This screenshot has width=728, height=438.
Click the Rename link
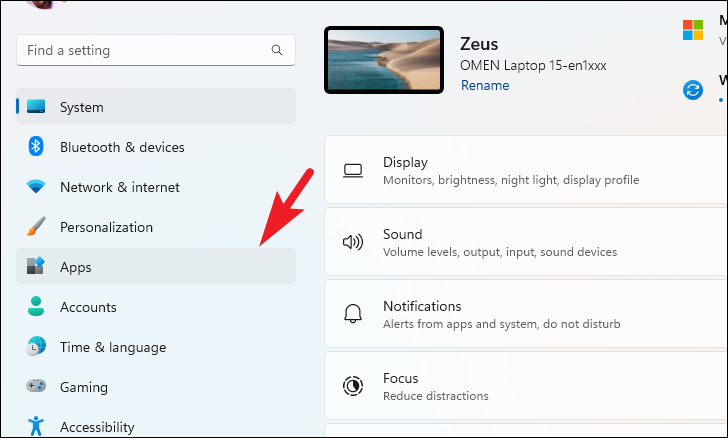tap(485, 85)
